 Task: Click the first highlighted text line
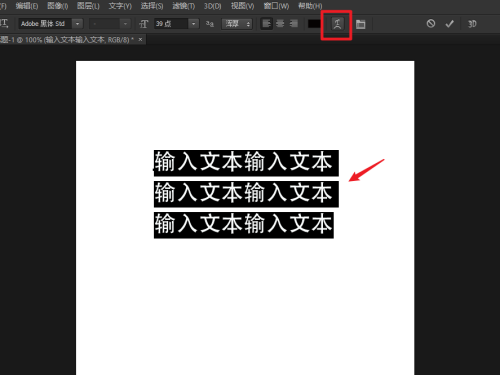point(246,163)
